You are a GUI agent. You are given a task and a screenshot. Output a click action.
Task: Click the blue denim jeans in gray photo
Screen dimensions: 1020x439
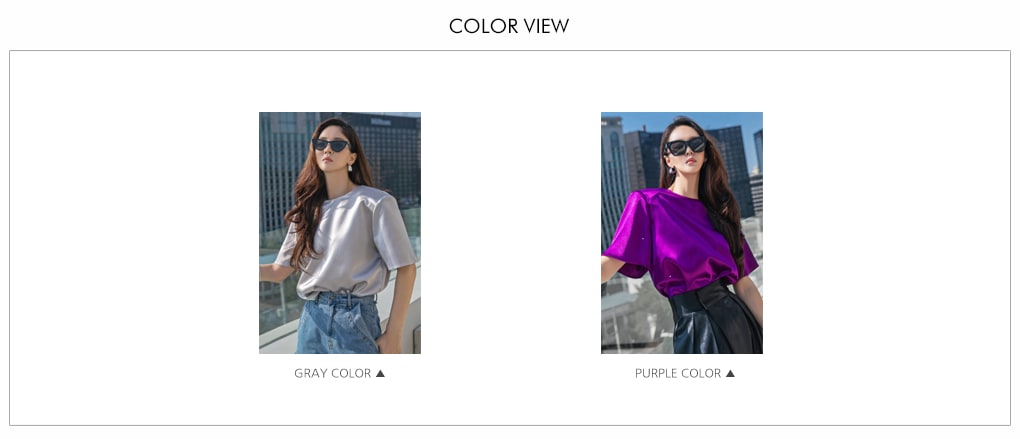(338, 323)
